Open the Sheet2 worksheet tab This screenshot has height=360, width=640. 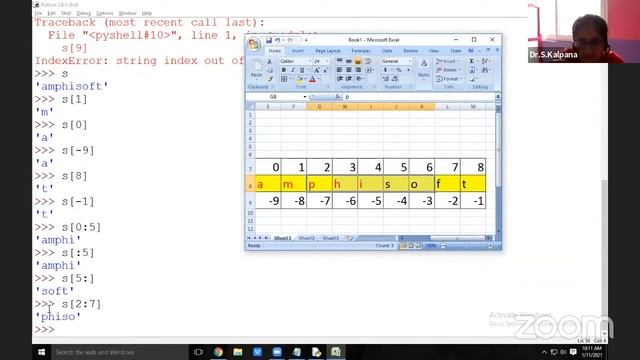point(307,238)
